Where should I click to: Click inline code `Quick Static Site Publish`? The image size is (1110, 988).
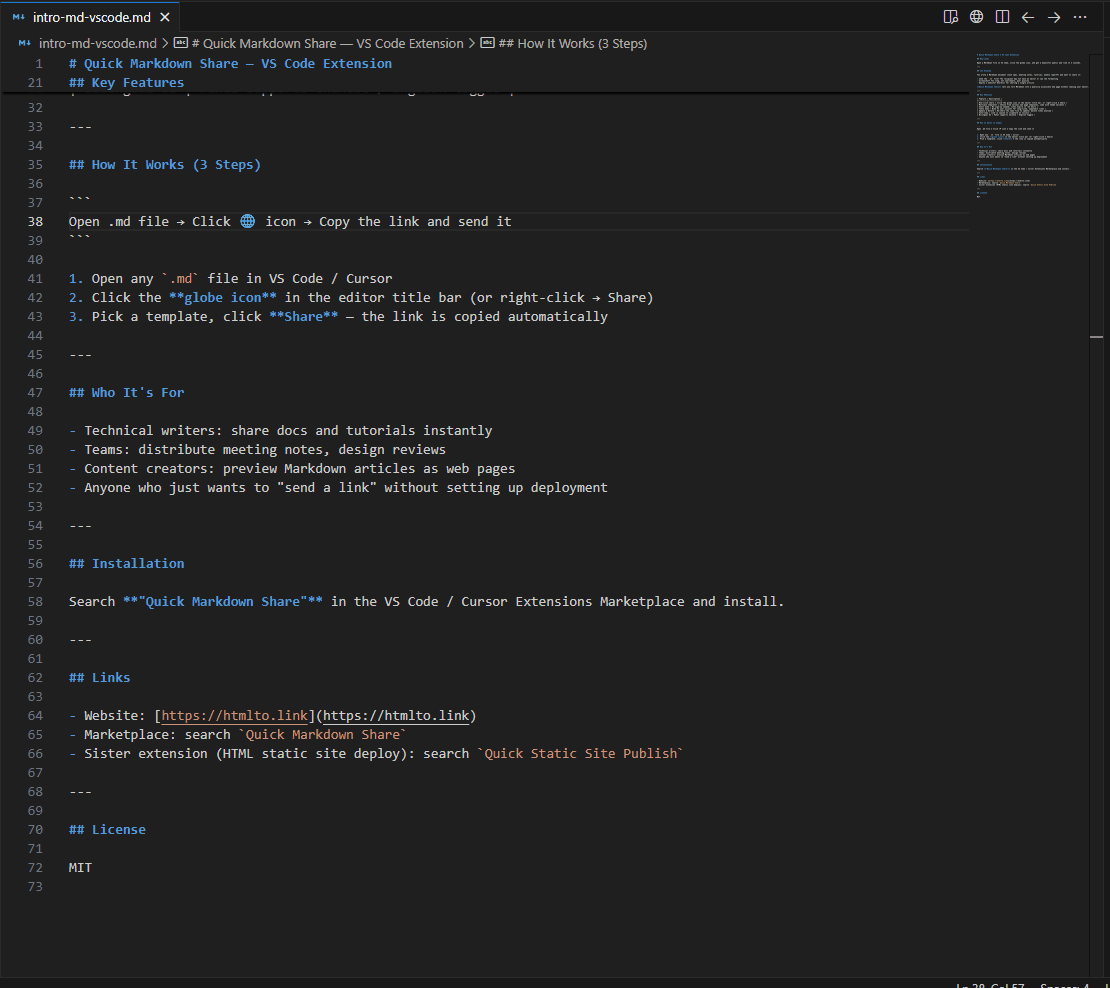(x=580, y=754)
